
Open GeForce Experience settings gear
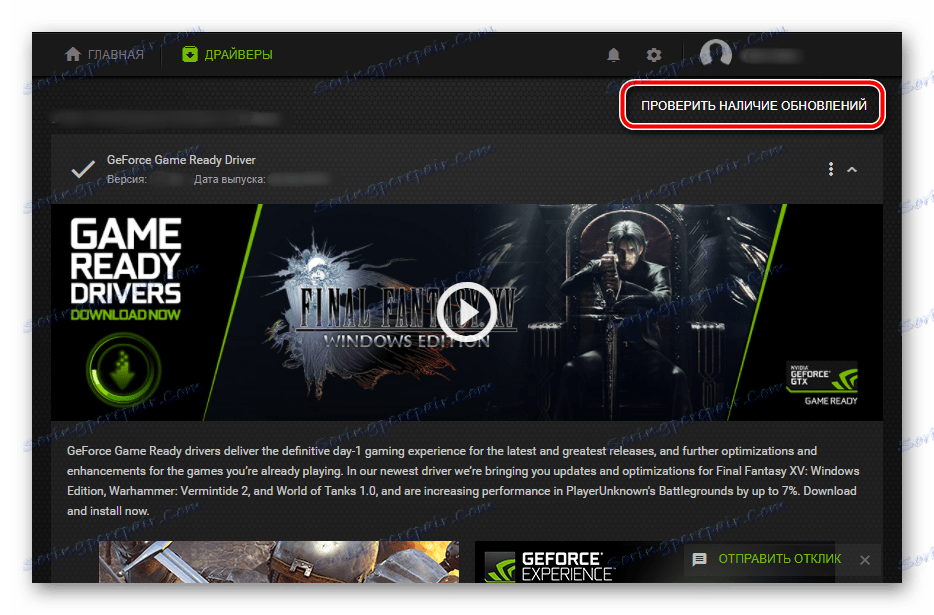(653, 54)
